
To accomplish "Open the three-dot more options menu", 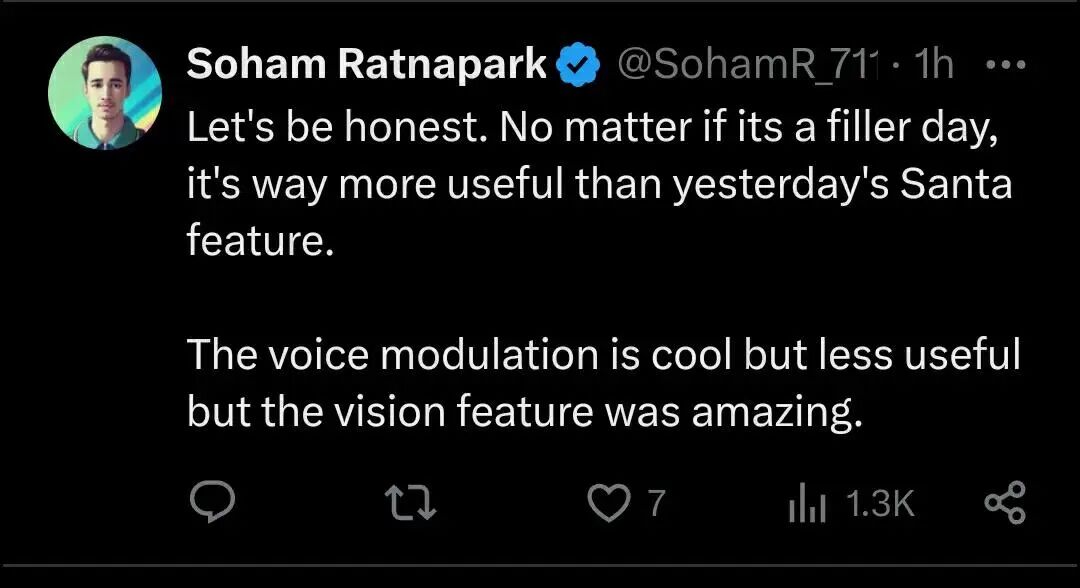I will click(1005, 66).
